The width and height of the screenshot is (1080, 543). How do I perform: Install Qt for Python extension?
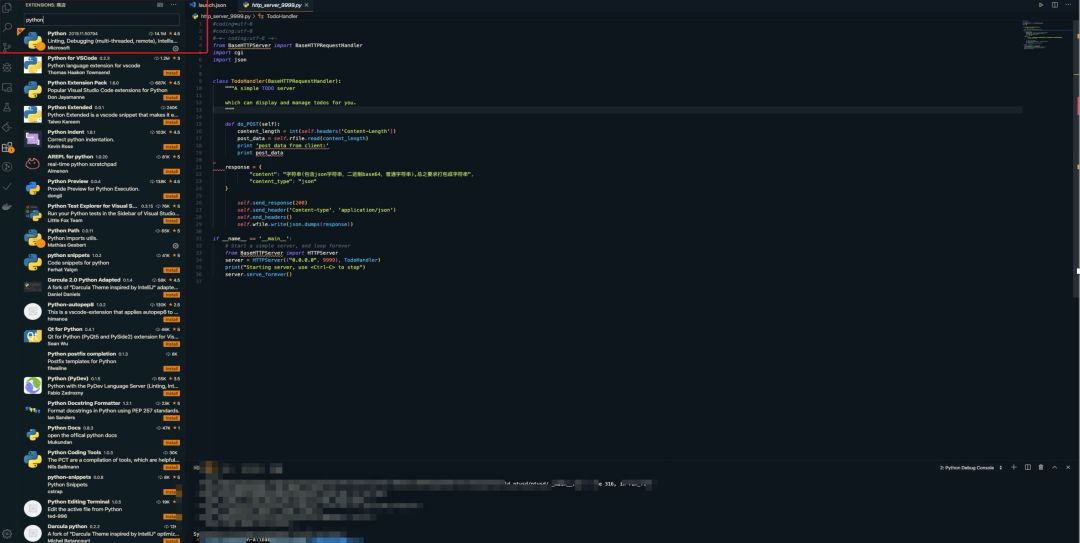coord(172,344)
